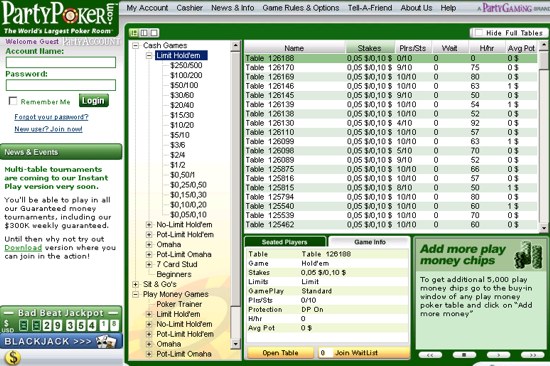Collapse the Limit Hold'em tree node

[149, 55]
